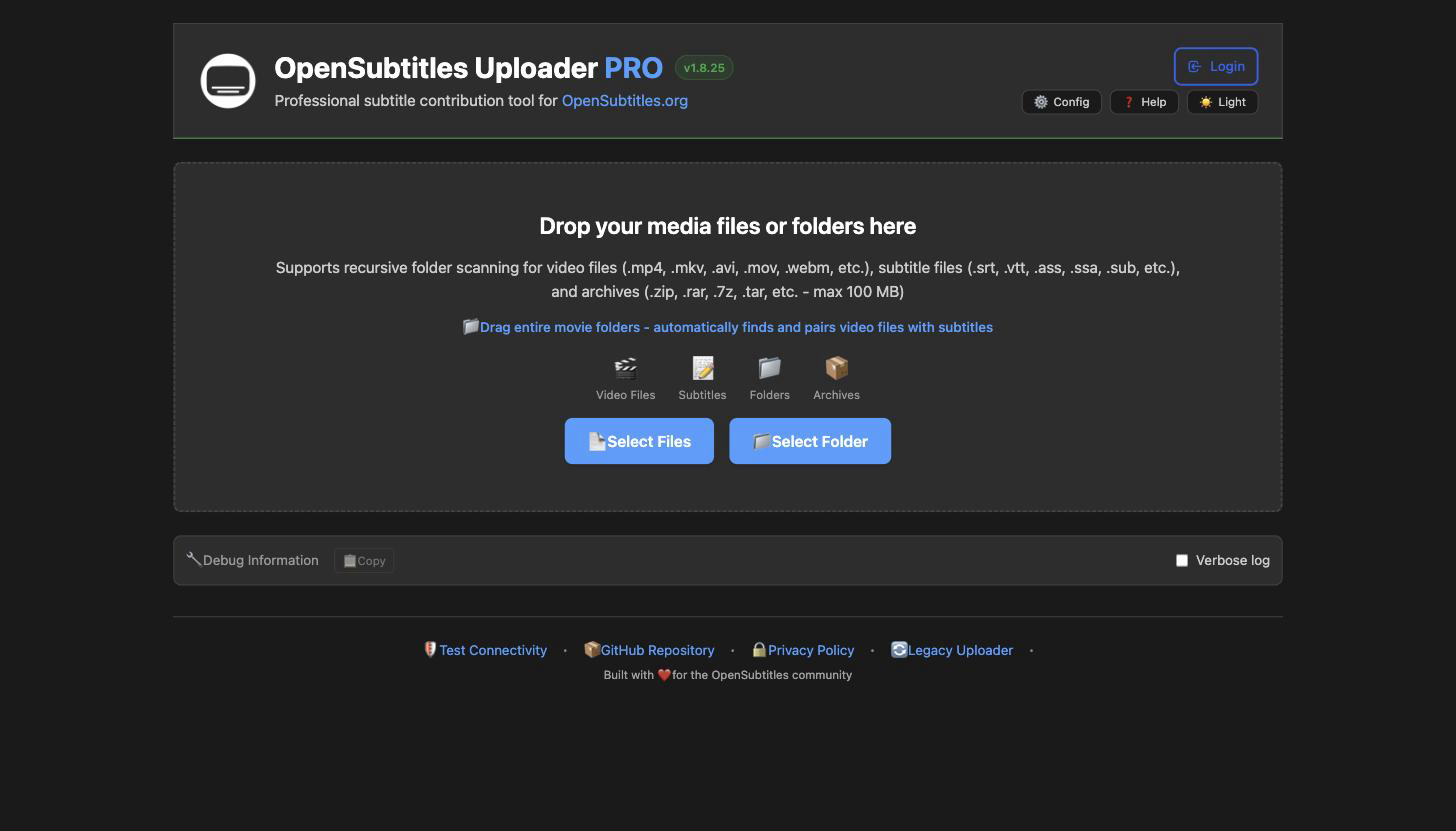Image resolution: width=1456 pixels, height=831 pixels.
Task: Open the Test Connectivity link
Action: 485,650
